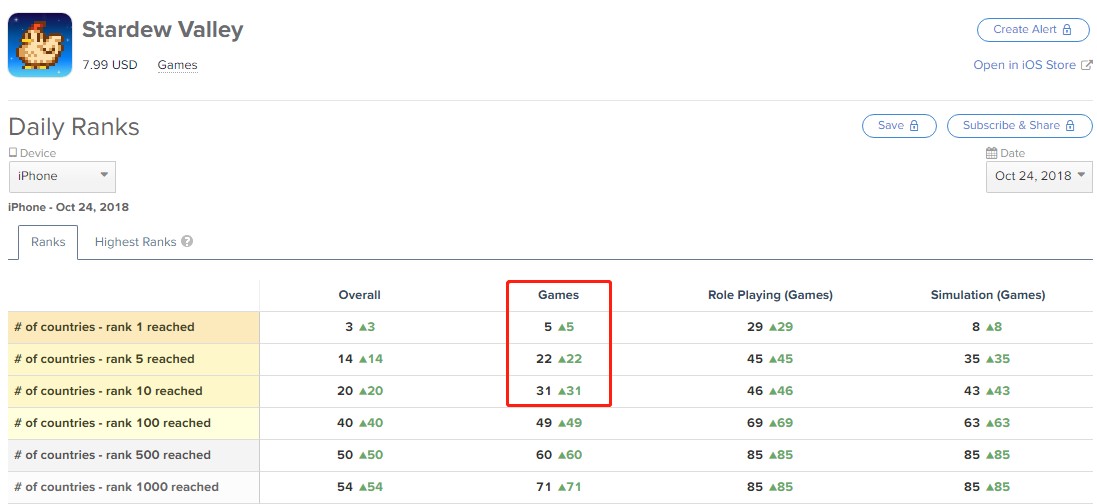This screenshot has height=504, width=1097.
Task: Click Simulation rank 1 value 8
Action: click(x=976, y=327)
